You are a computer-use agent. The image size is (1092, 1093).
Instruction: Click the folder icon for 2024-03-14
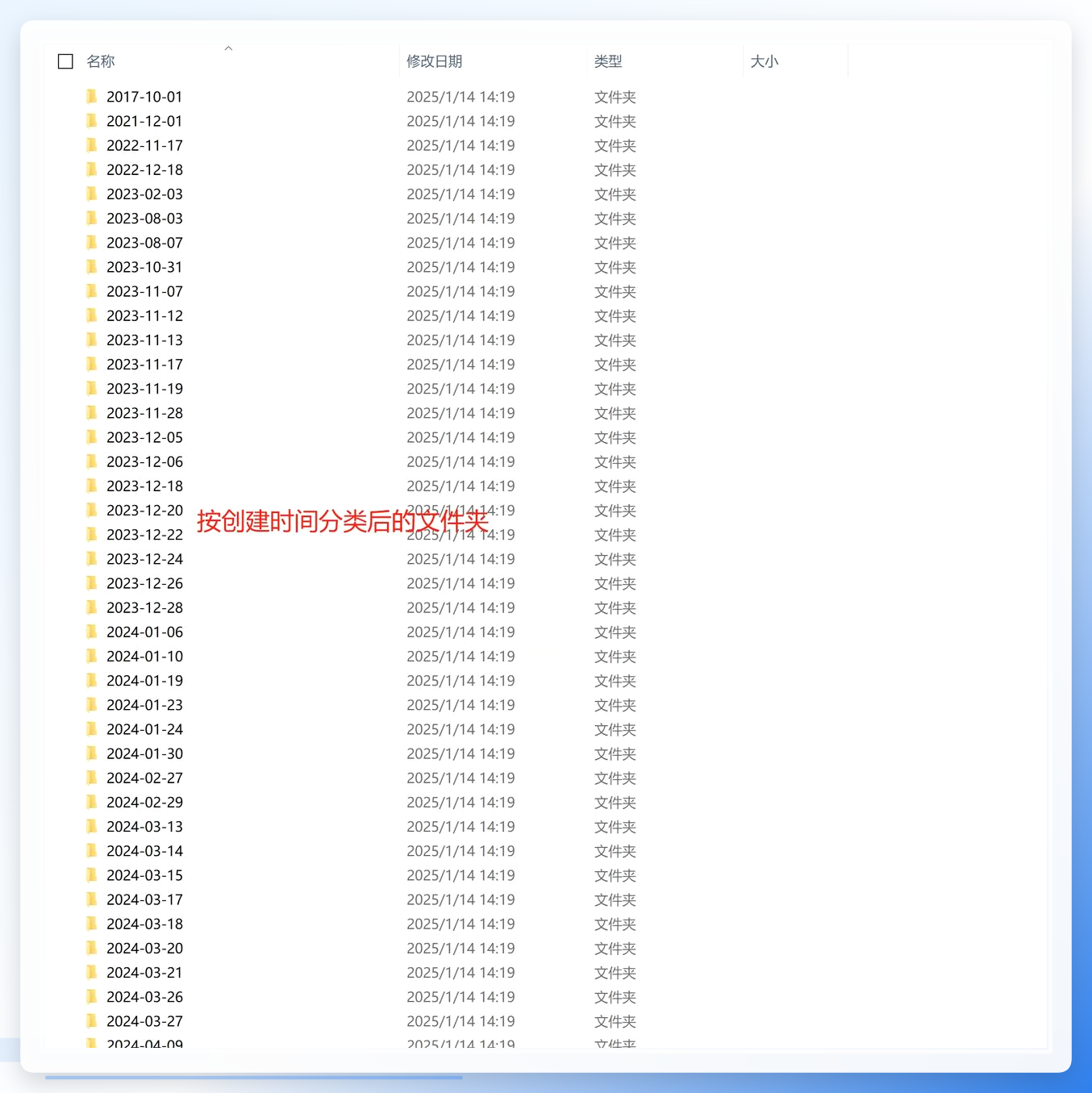91,851
